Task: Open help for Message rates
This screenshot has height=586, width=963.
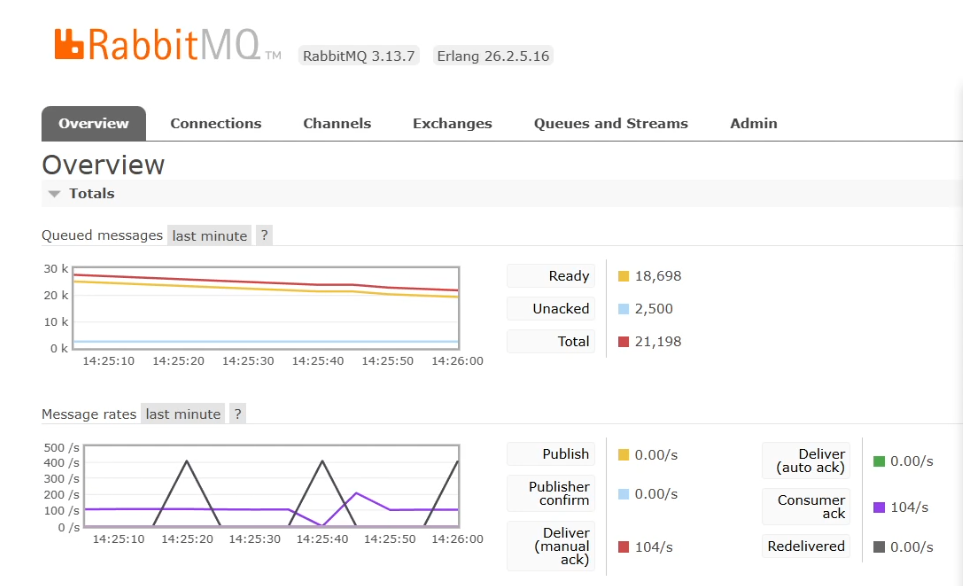Action: click(238, 414)
